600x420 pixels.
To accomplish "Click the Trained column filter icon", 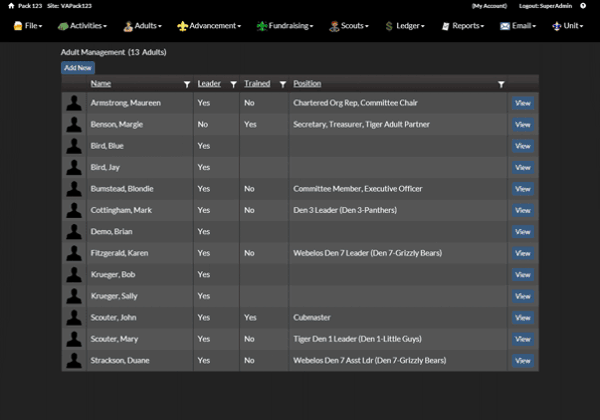I will click(283, 84).
